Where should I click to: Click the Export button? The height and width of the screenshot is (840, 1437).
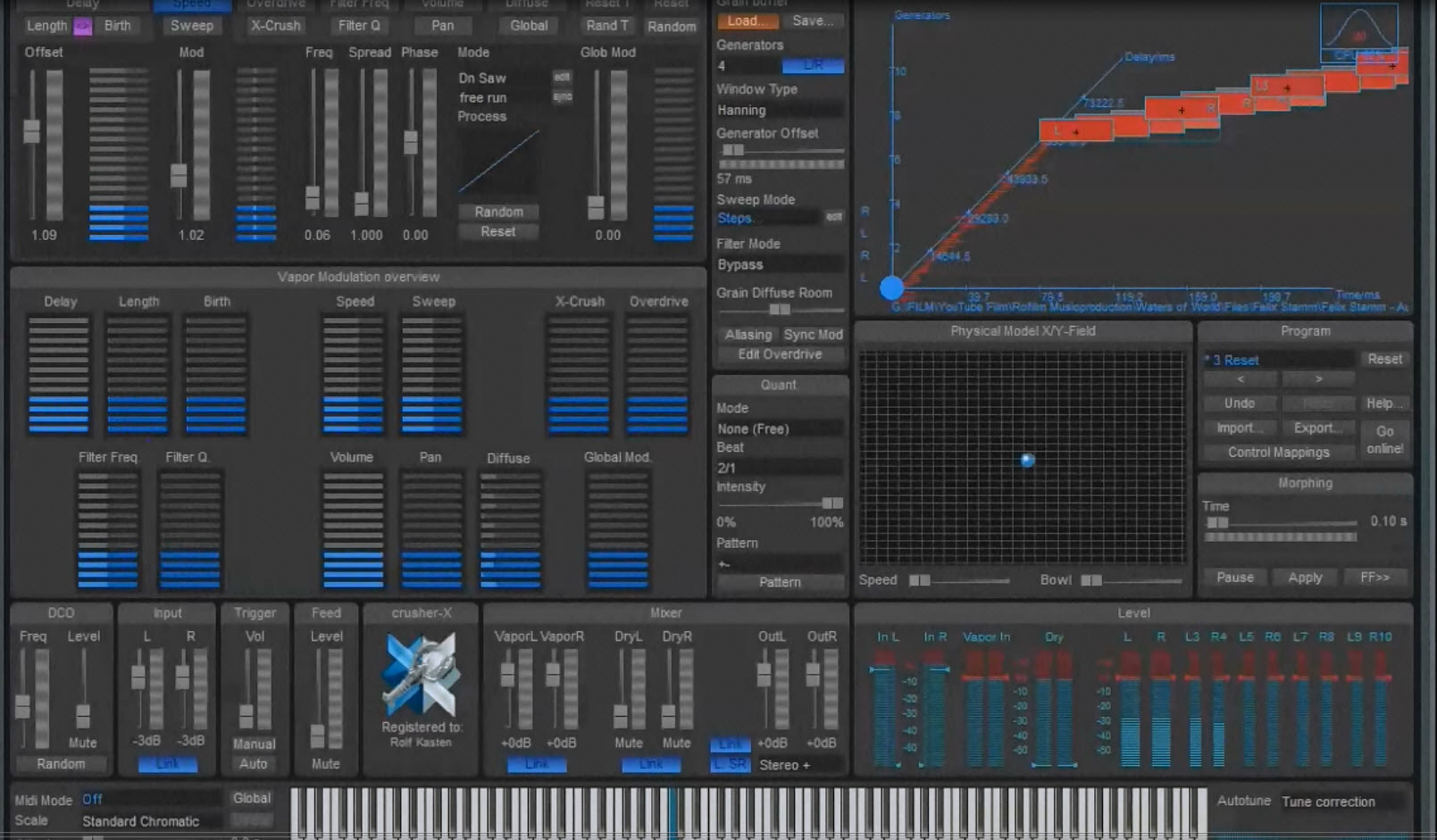point(1318,428)
